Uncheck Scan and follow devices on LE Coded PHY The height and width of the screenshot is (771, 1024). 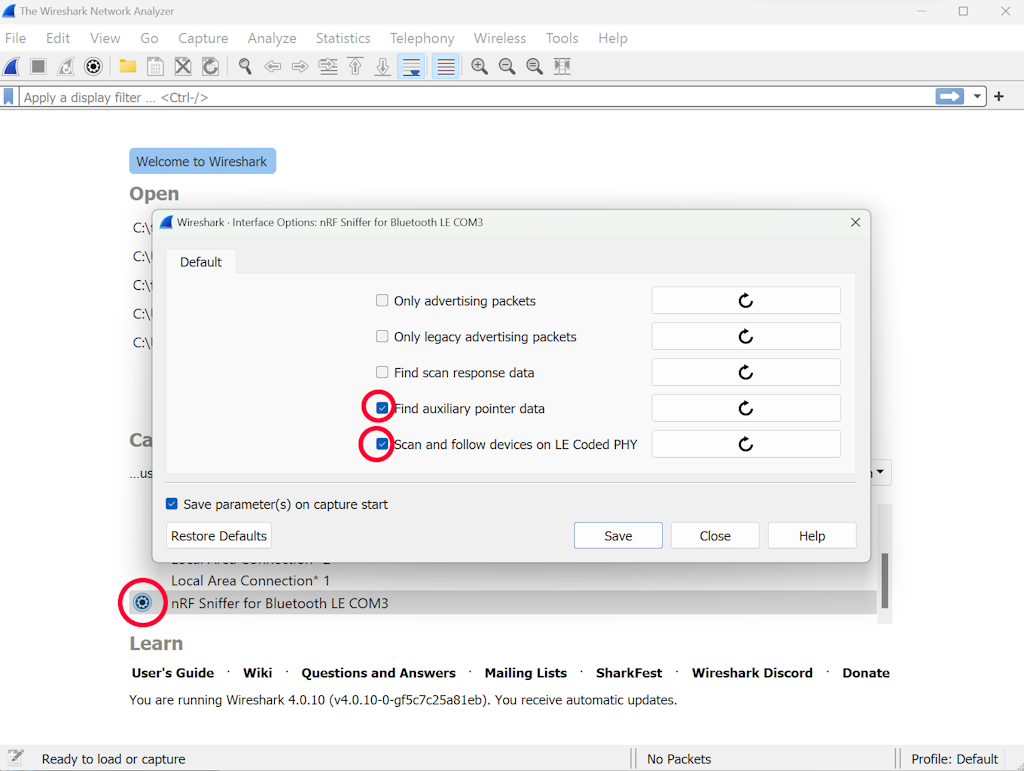(382, 444)
